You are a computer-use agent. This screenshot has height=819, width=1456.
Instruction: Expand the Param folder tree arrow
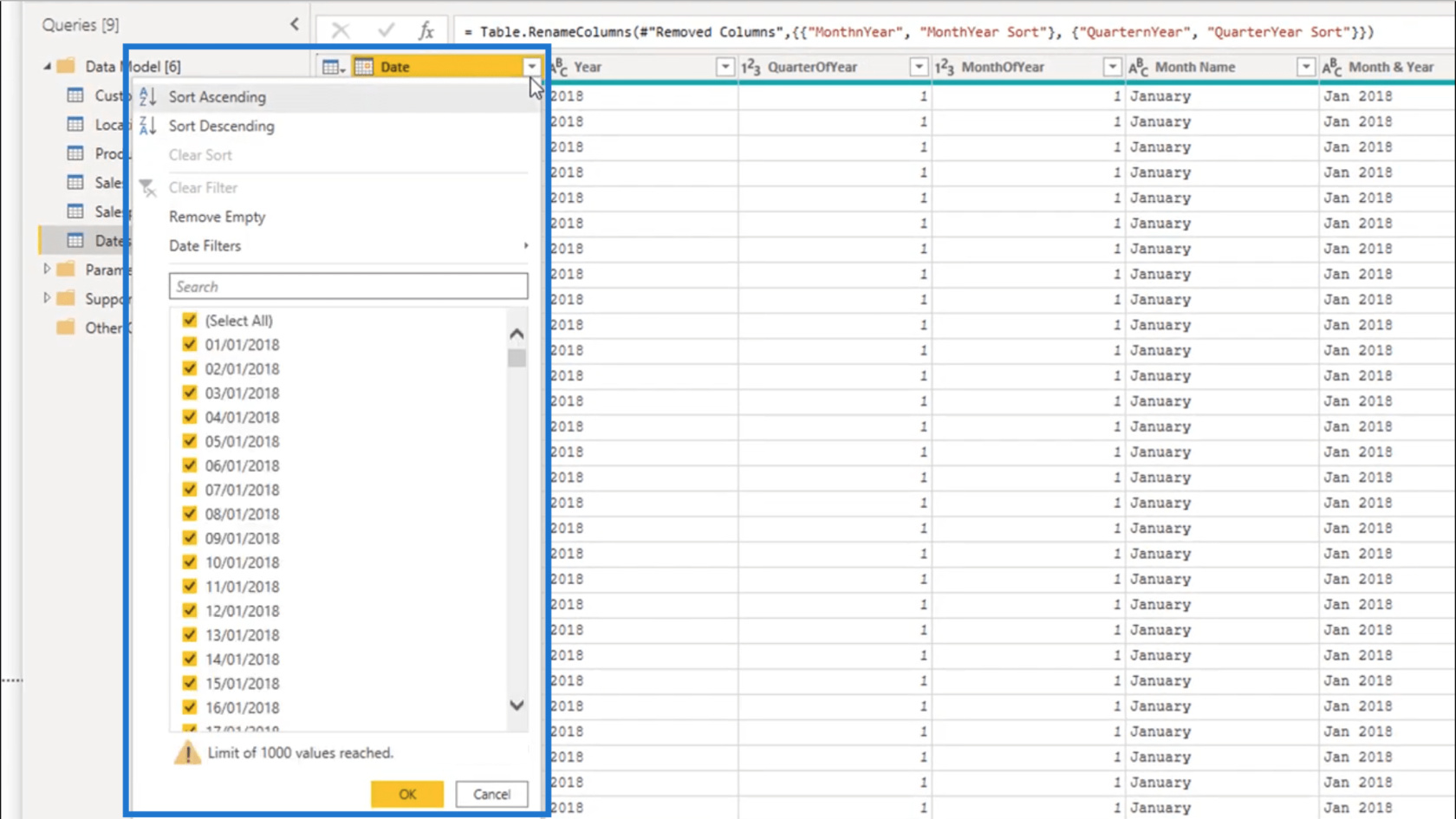[x=47, y=270]
